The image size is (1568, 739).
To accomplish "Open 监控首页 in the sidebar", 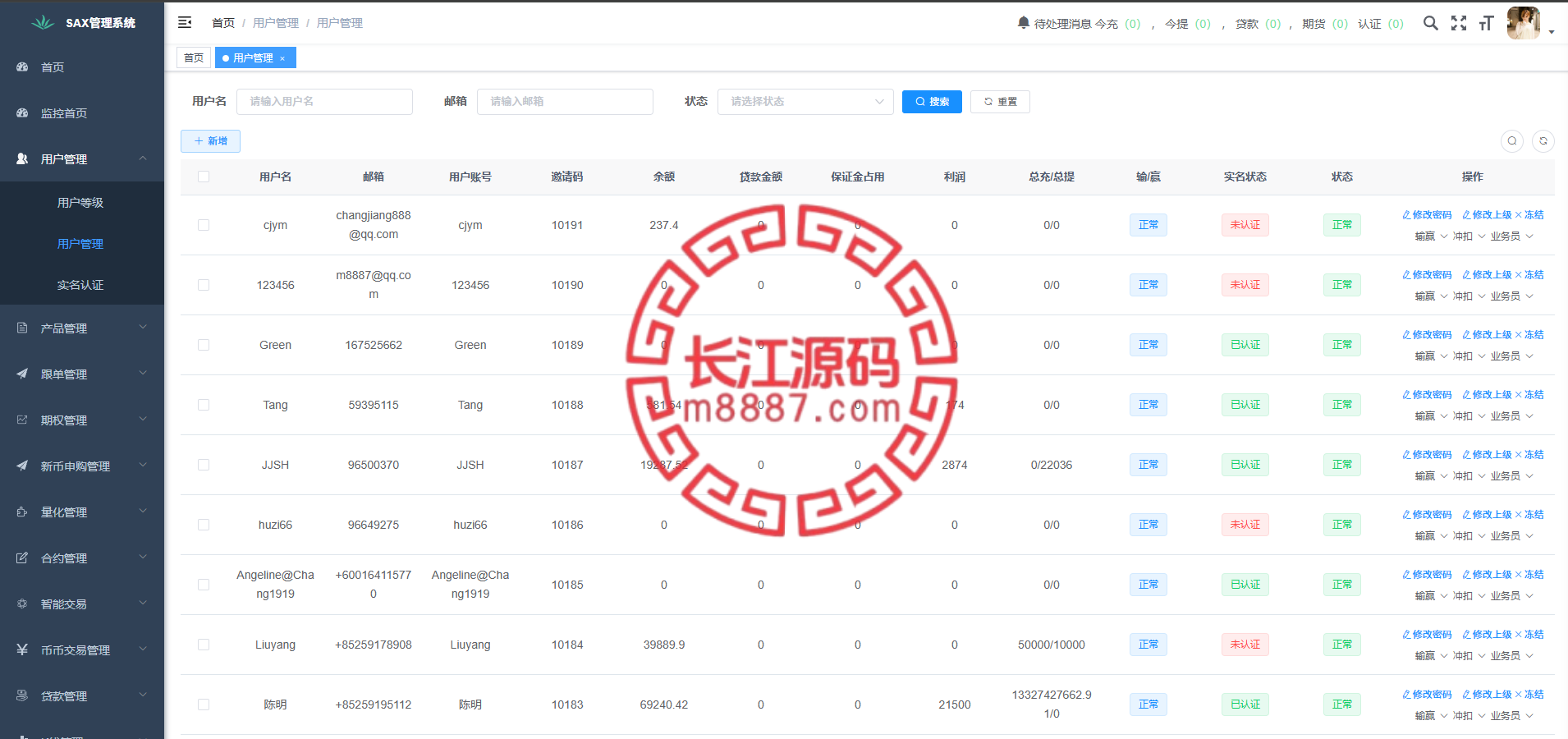I will 64,113.
